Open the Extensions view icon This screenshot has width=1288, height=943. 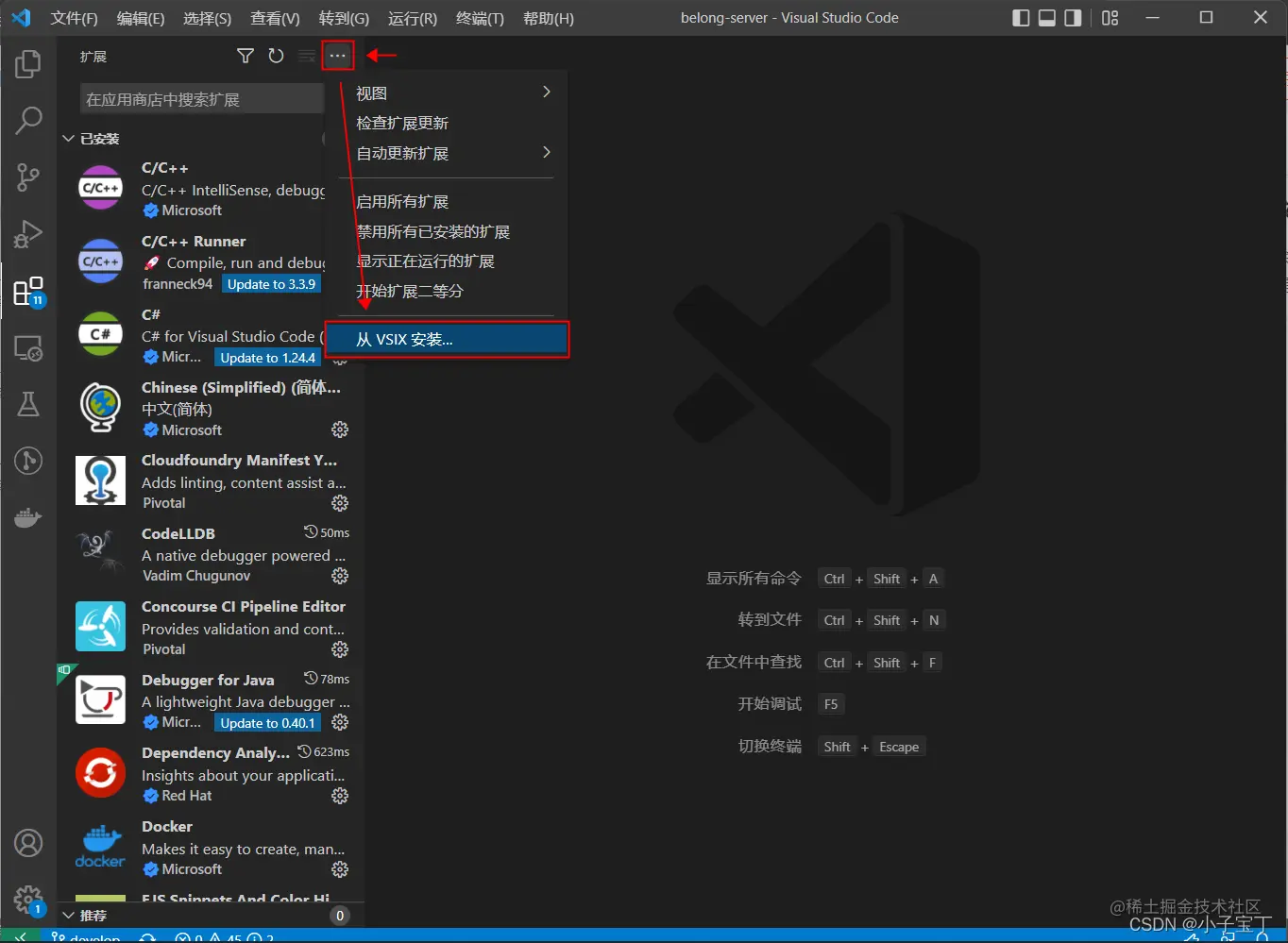click(28, 291)
